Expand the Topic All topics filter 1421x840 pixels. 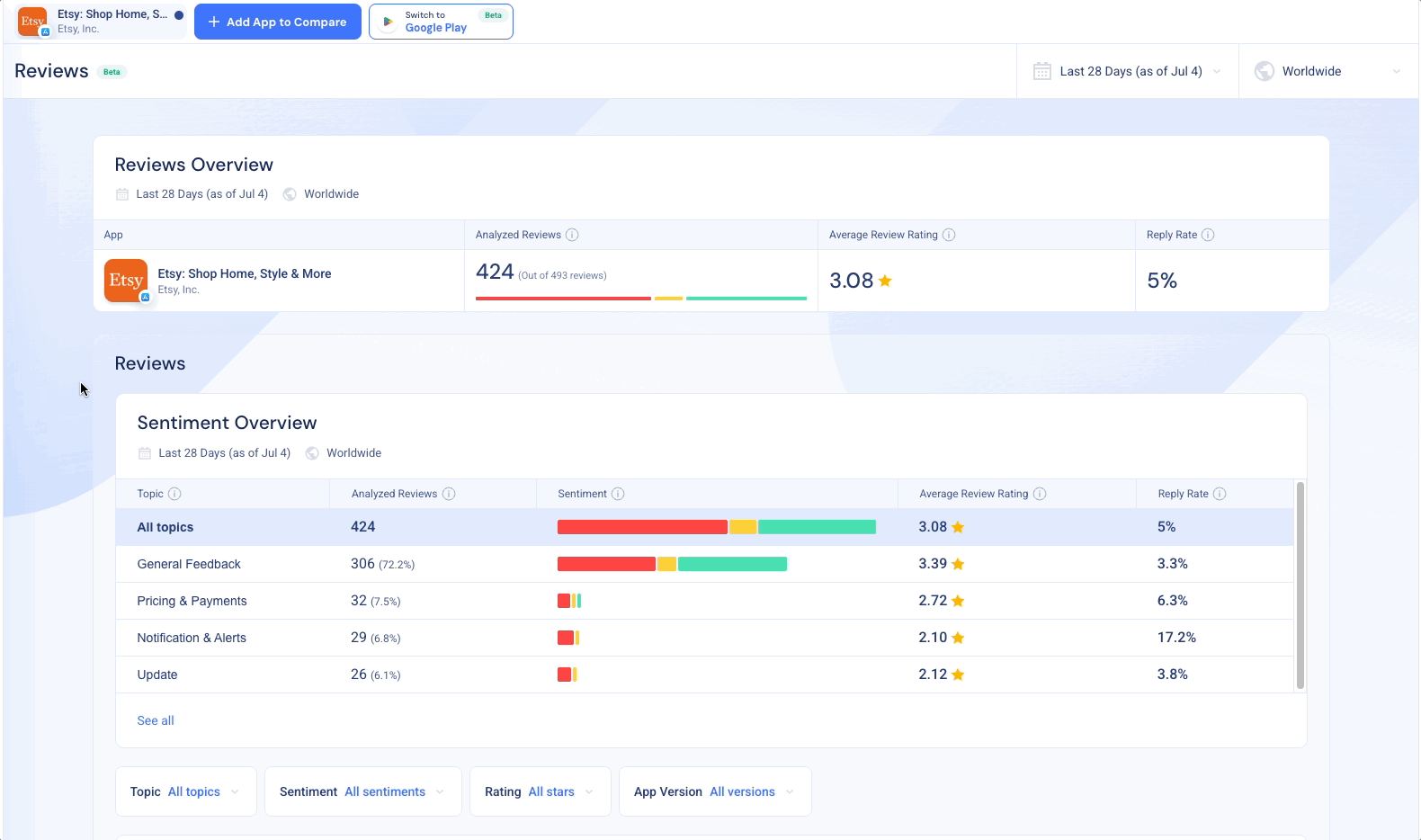[186, 791]
